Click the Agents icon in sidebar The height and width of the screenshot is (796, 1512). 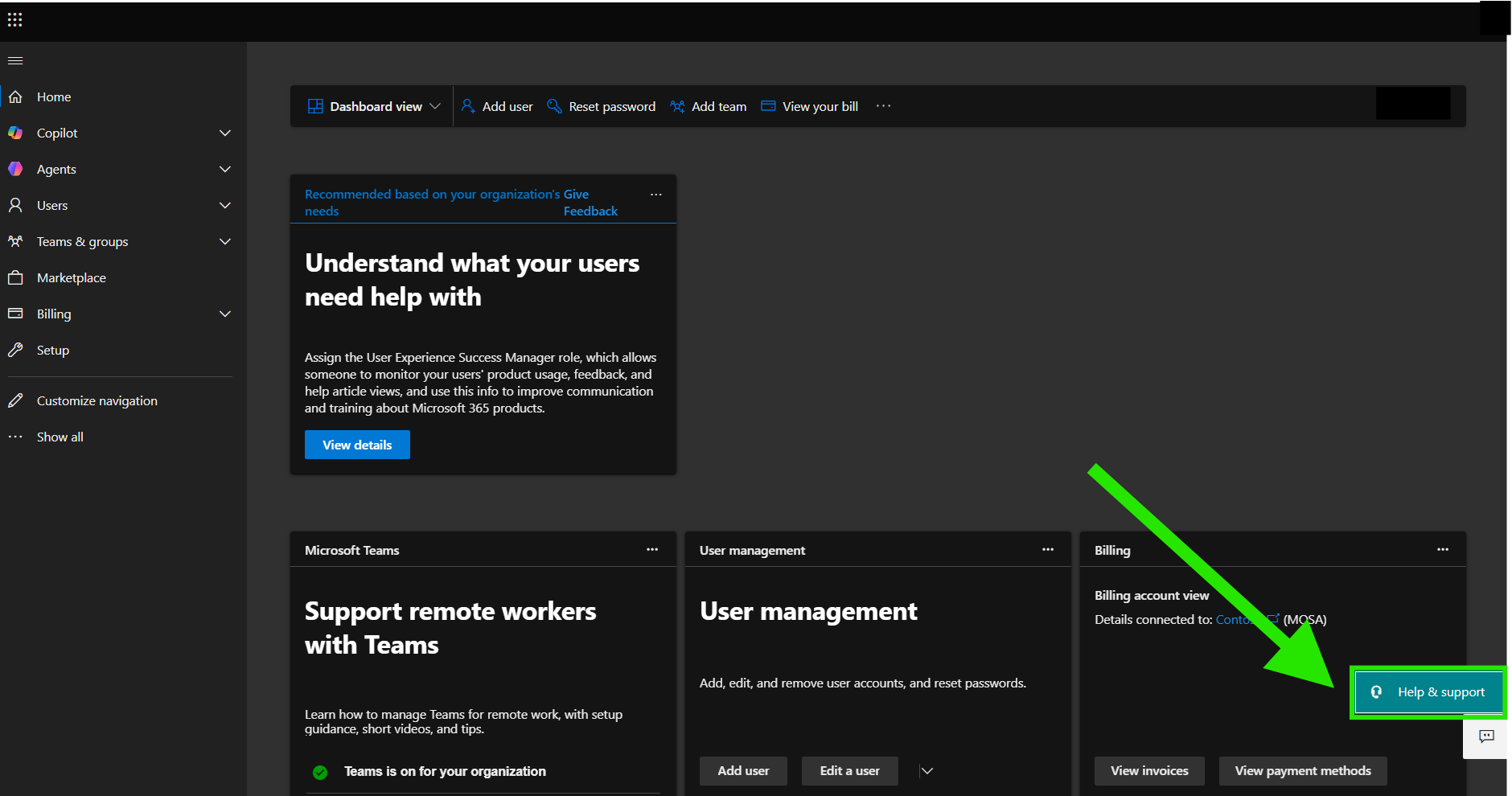[x=15, y=169]
